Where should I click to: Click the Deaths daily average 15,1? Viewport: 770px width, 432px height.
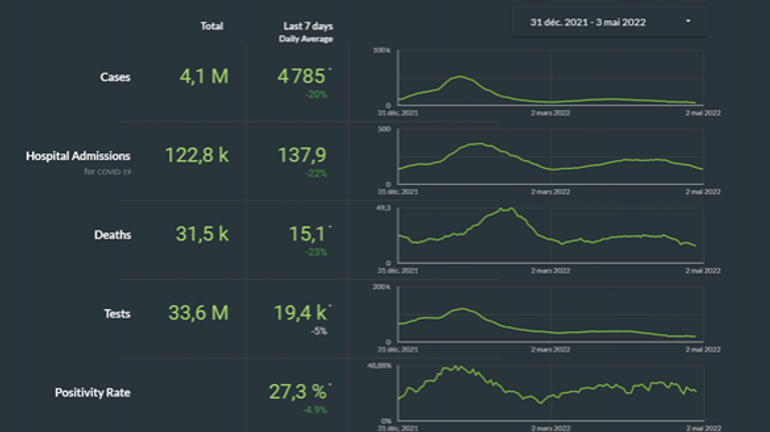point(300,234)
